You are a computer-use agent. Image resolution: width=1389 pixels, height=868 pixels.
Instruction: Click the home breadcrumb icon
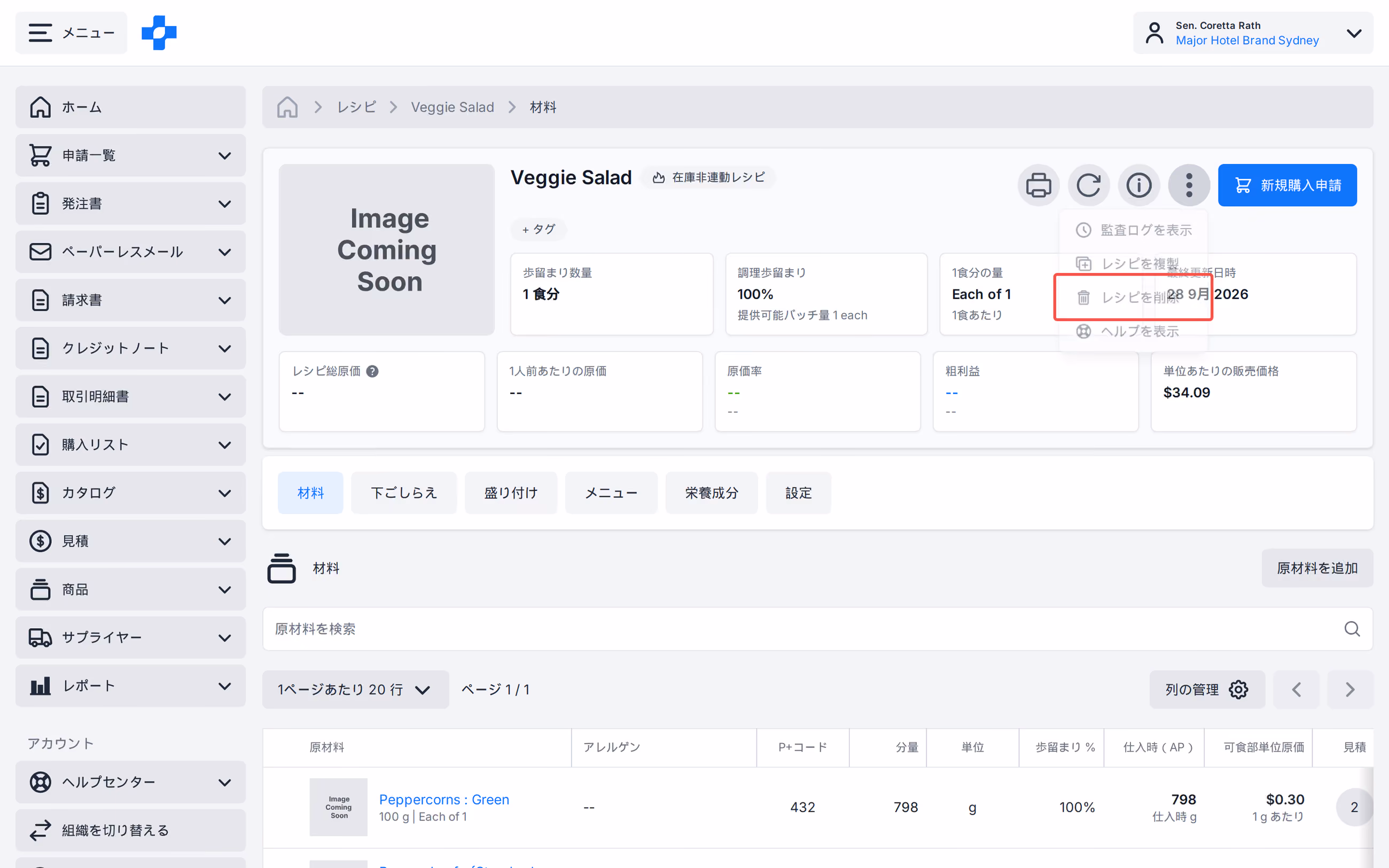287,107
